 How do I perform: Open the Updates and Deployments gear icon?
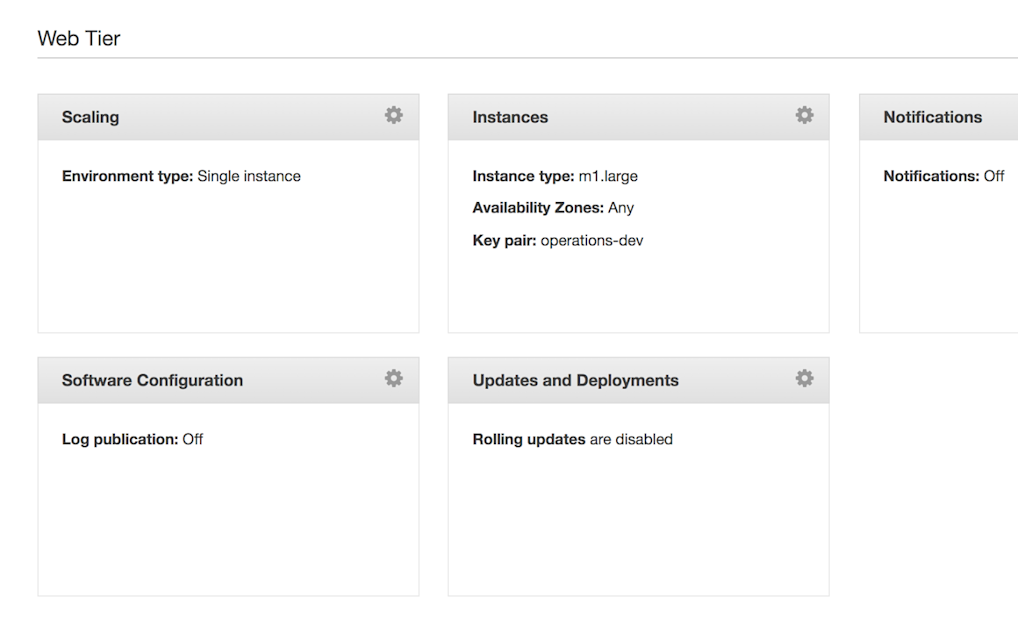tap(803, 379)
